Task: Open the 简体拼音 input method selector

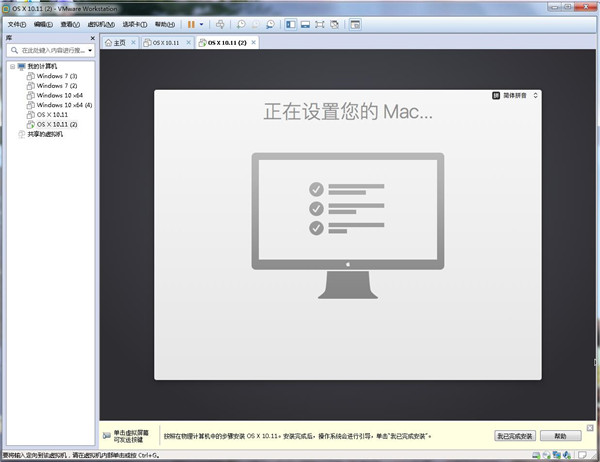Action: coord(515,95)
